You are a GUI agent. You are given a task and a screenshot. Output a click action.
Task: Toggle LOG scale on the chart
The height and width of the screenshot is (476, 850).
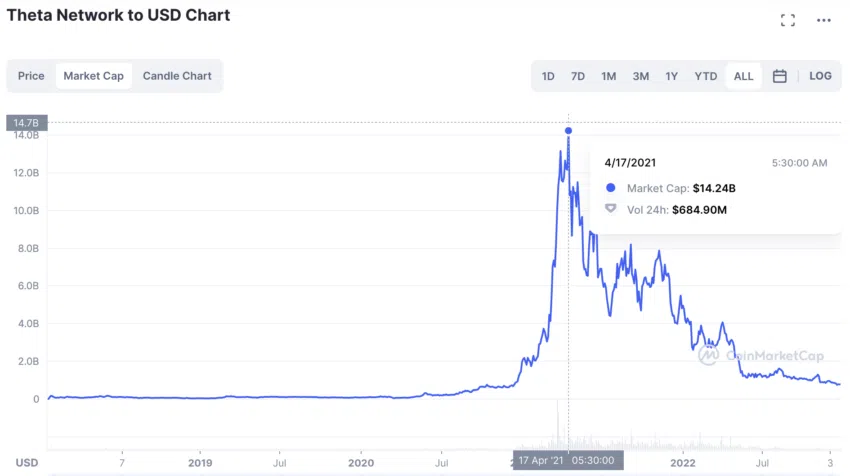pos(820,76)
